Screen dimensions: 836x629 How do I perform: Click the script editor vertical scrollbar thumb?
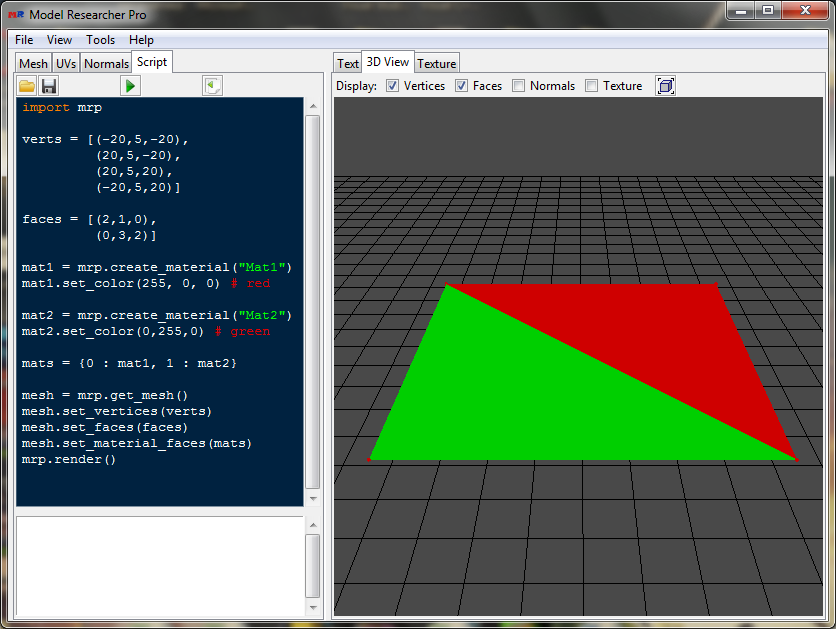[313, 302]
